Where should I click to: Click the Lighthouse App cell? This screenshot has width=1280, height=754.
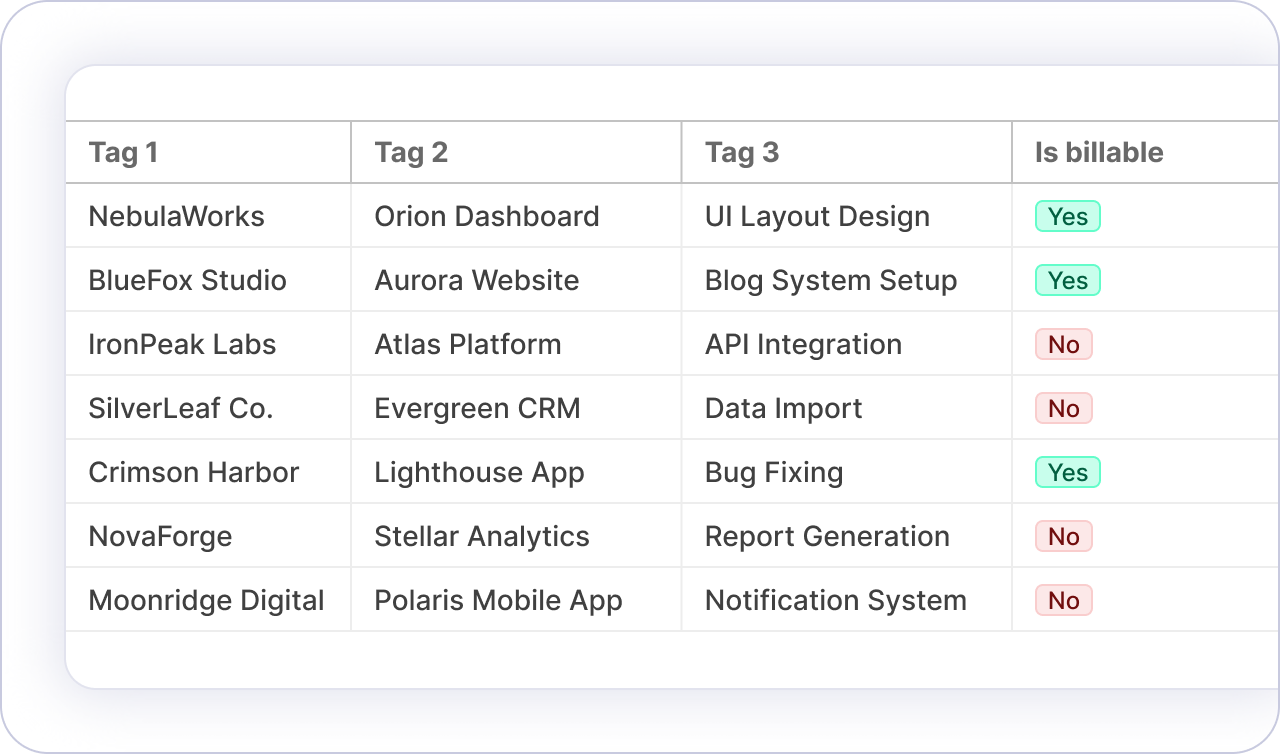click(479, 473)
